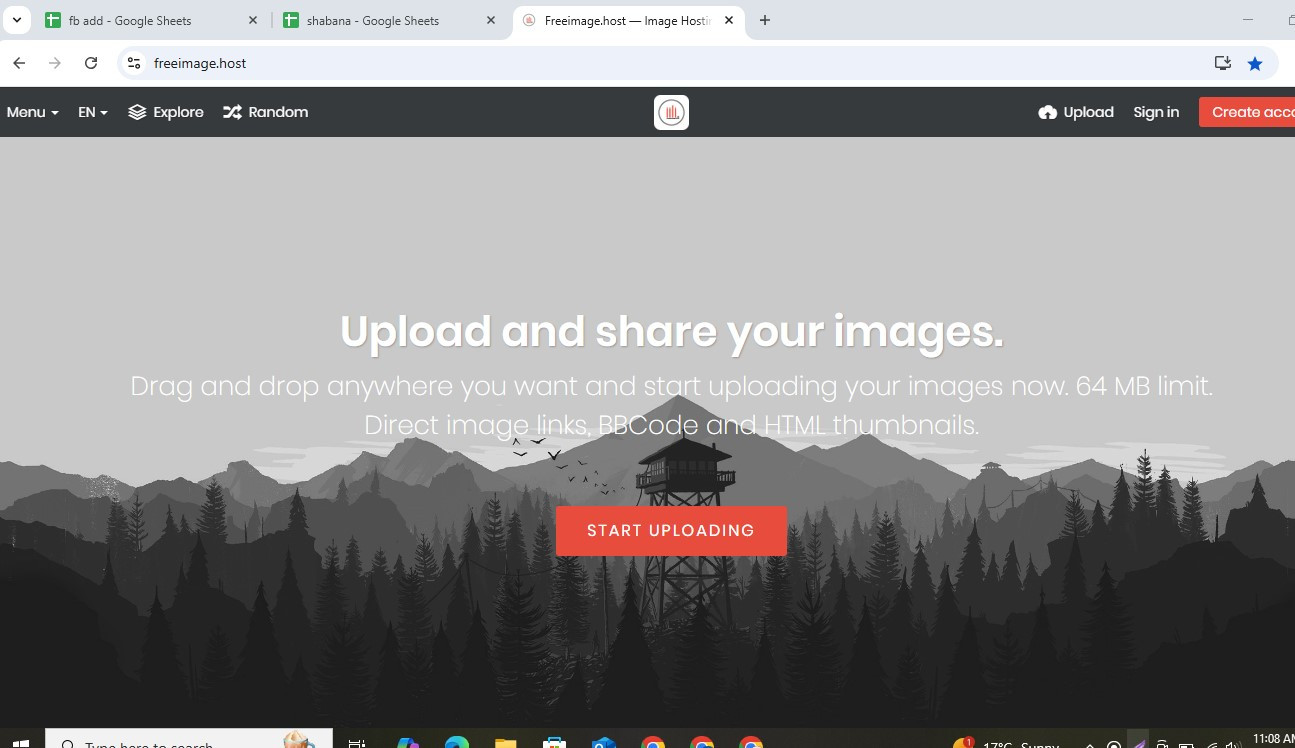
Task: Expand the Menu dropdown on Freeimage.host
Action: (x=32, y=112)
